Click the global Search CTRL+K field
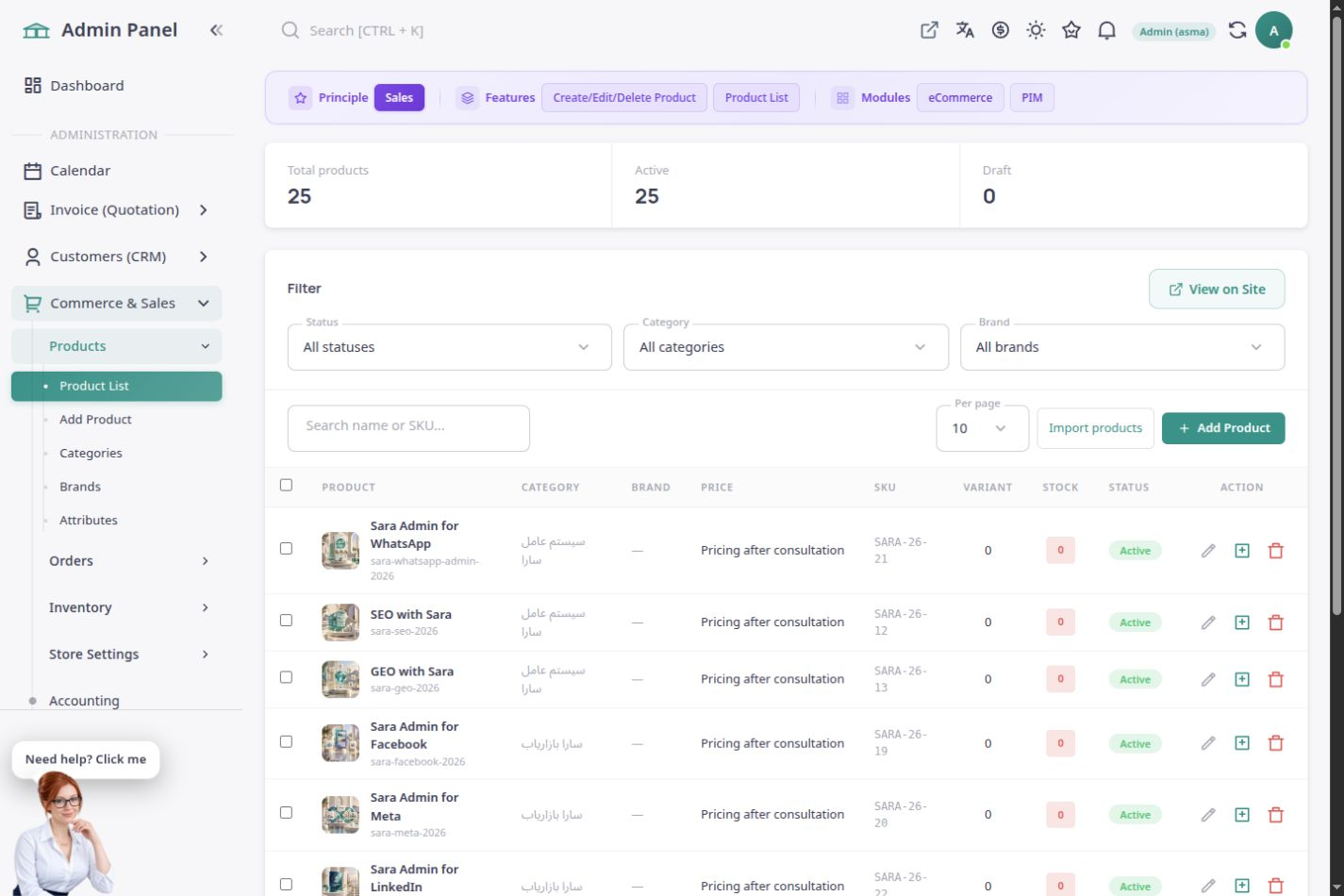This screenshot has height=896, width=1344. [x=366, y=30]
